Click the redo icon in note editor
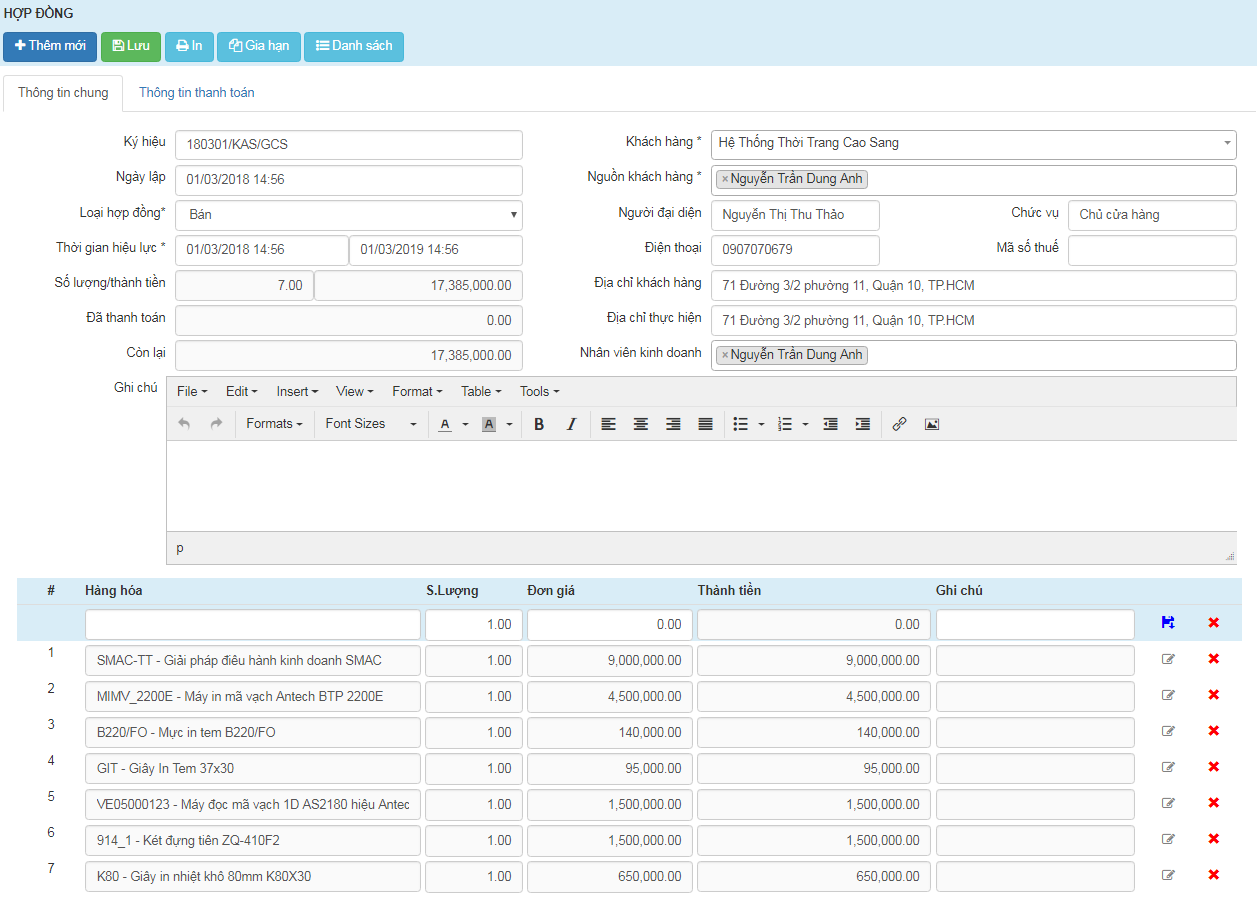This screenshot has width=1257, height=913. tap(216, 424)
